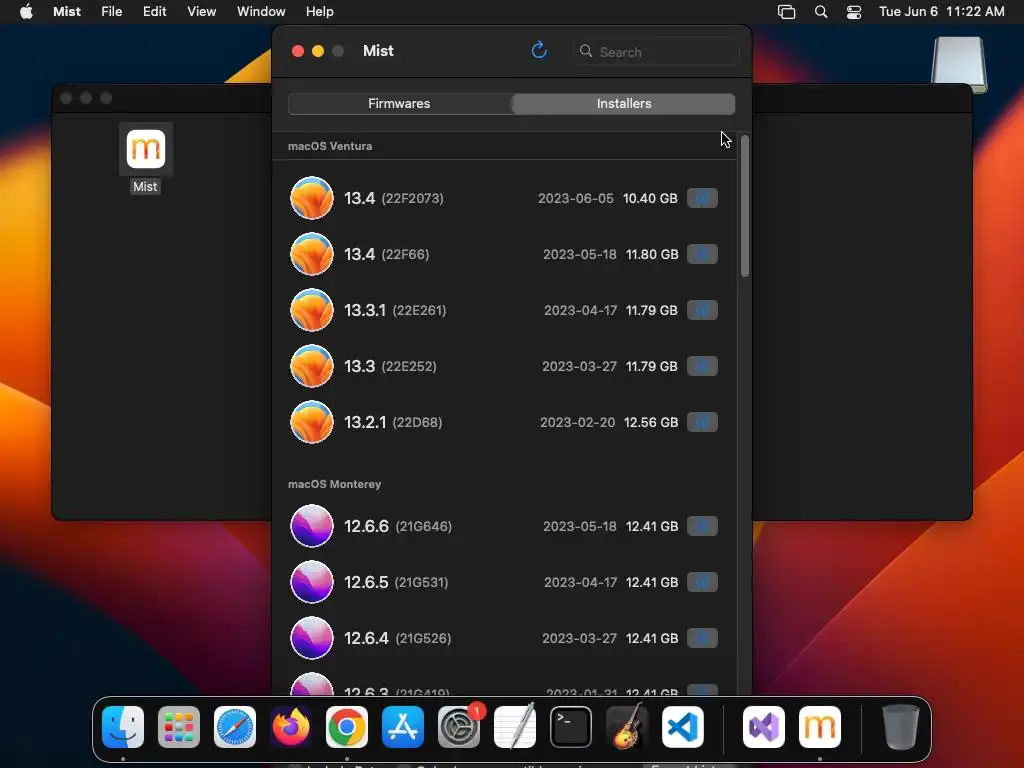Click the Mist app icon in background window
The width and height of the screenshot is (1024, 768).
tap(146, 149)
